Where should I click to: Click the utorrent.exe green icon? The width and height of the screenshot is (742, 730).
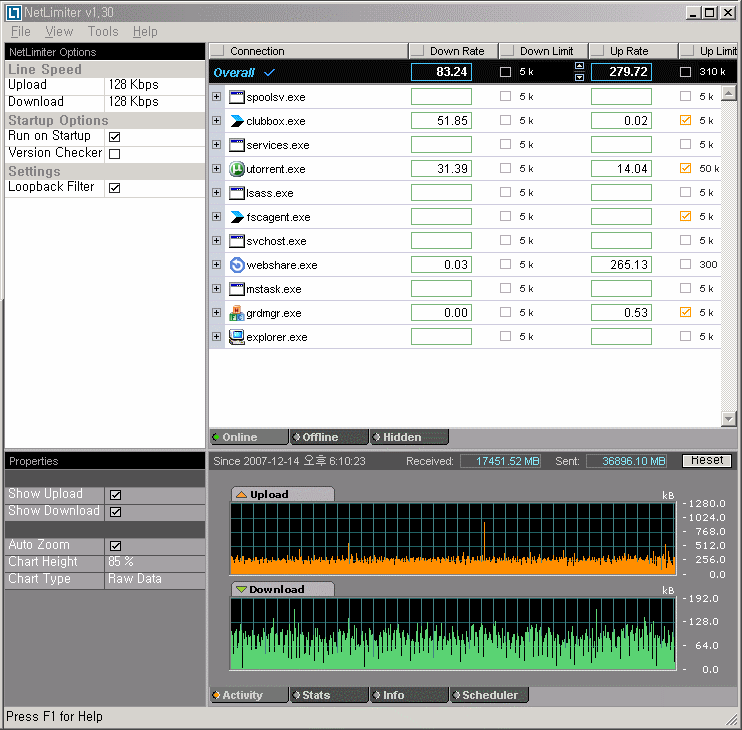click(x=236, y=169)
